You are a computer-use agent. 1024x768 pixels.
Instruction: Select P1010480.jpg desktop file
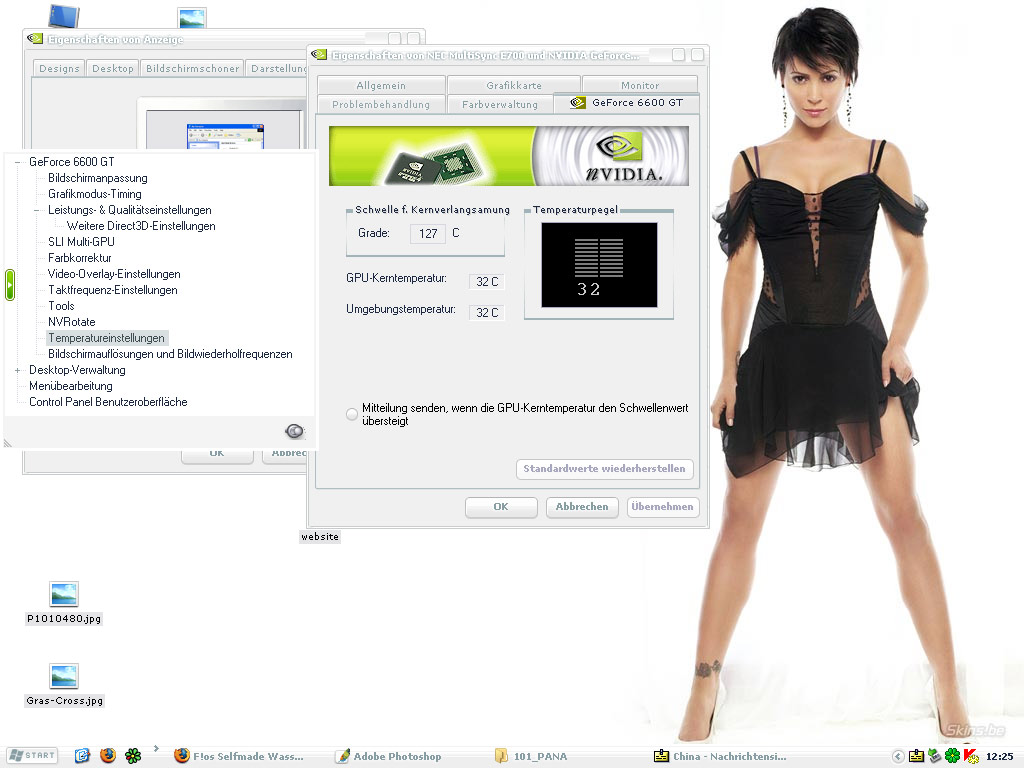[64, 603]
